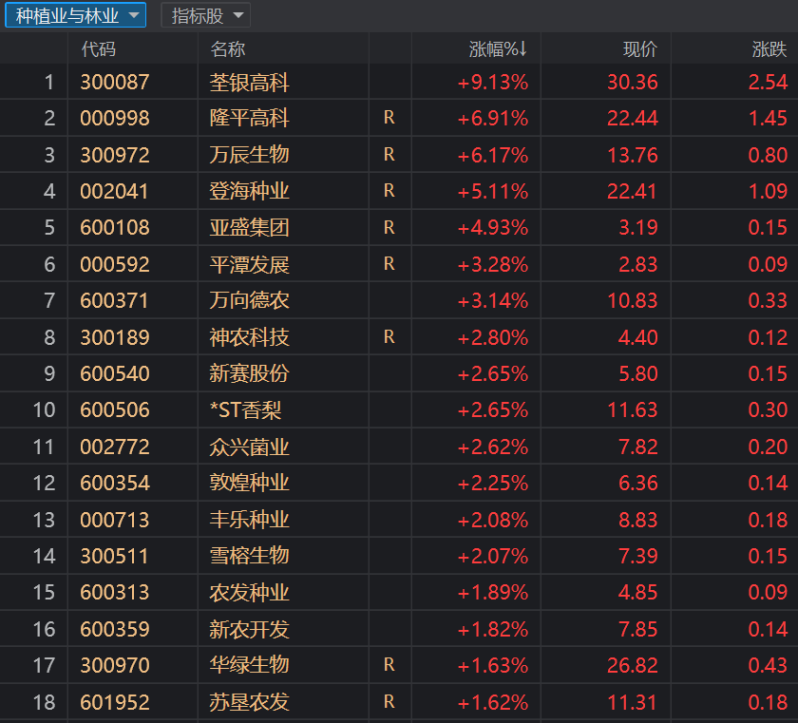Screen dimensions: 799x724
Task: Select the 敦煌种业 row
Action: (x=249, y=483)
